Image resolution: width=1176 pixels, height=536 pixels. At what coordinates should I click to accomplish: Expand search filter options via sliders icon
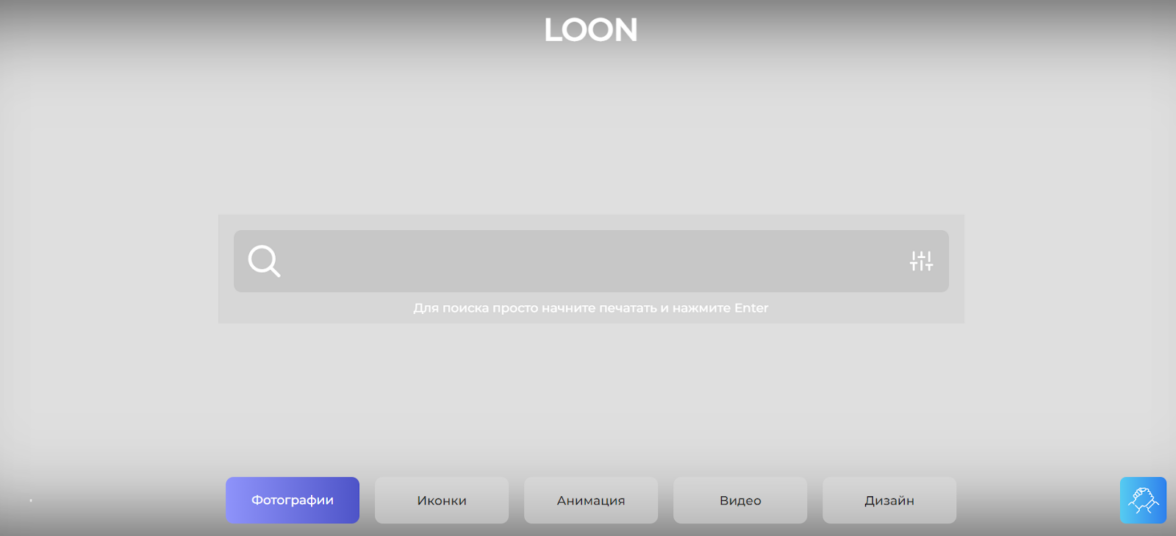921,261
